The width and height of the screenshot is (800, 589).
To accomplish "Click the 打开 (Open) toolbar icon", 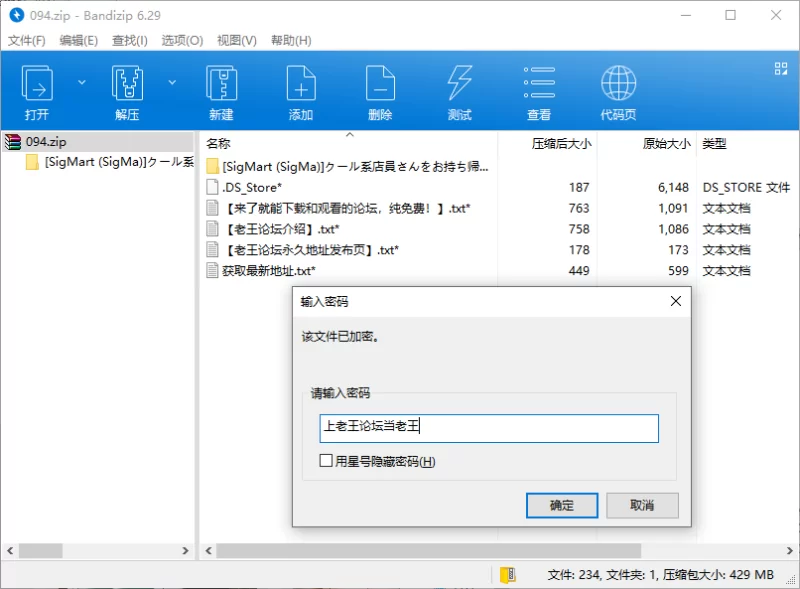I will (37, 83).
